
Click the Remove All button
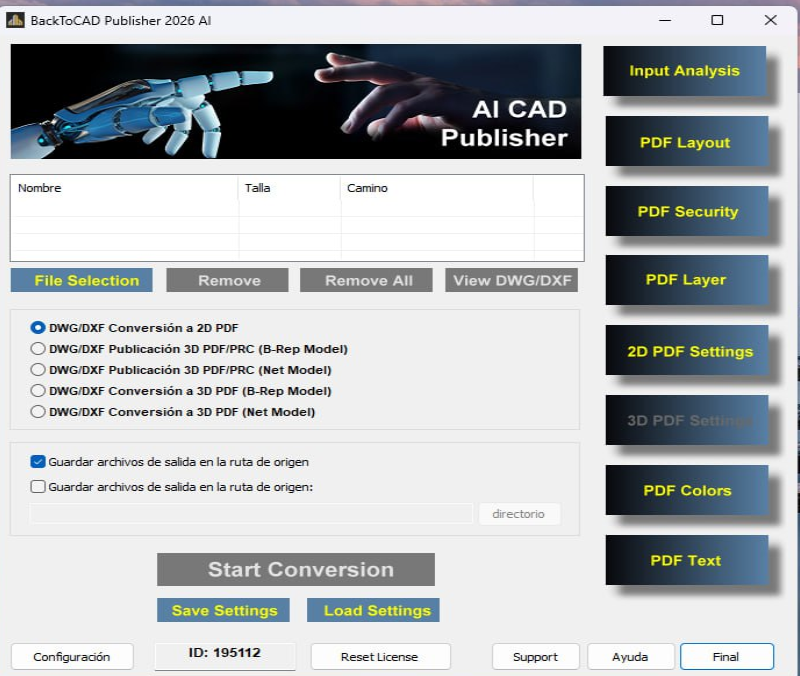point(366,280)
